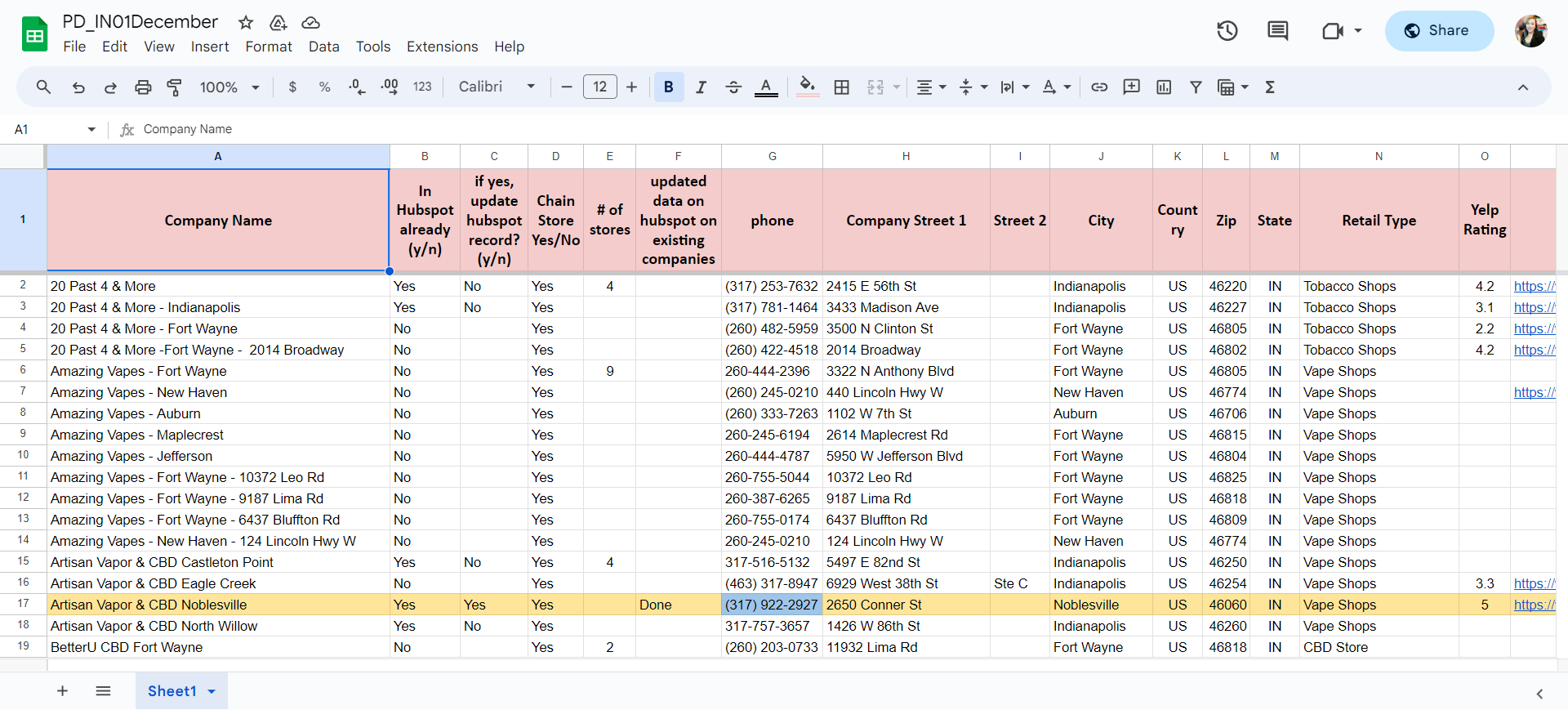Select the Sheet1 tab

pos(181,691)
